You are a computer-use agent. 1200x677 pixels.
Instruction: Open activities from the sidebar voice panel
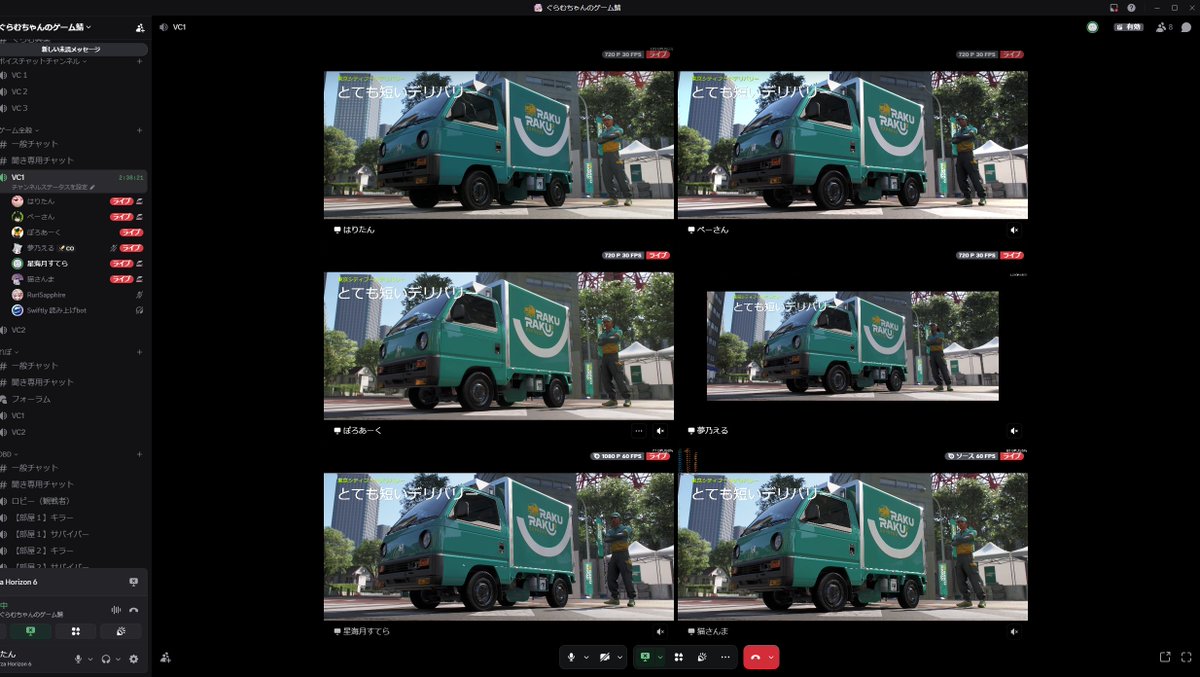(x=76, y=631)
